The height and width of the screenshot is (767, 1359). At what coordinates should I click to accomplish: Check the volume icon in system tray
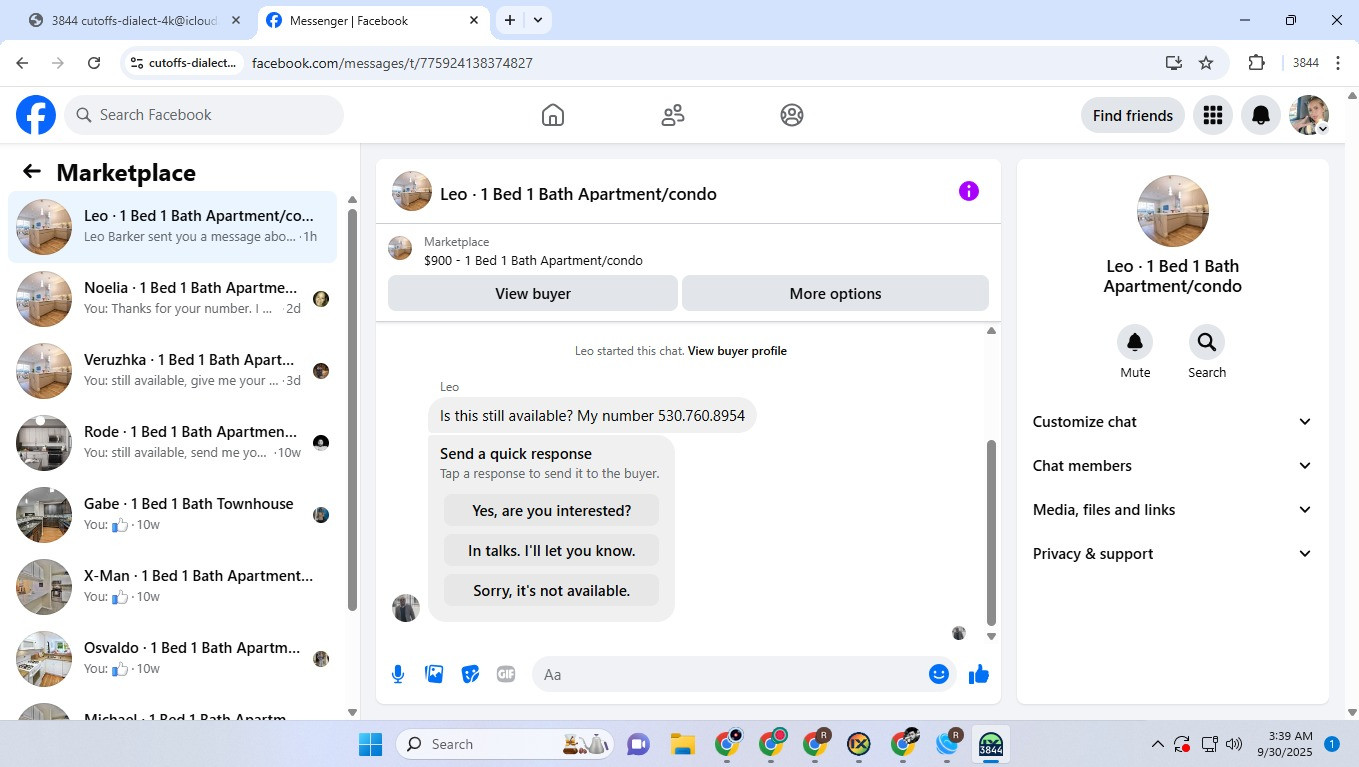click(1234, 744)
